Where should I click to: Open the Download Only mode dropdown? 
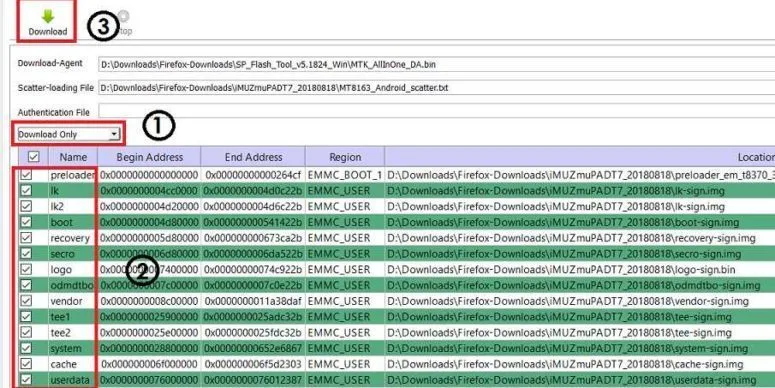pos(68,134)
